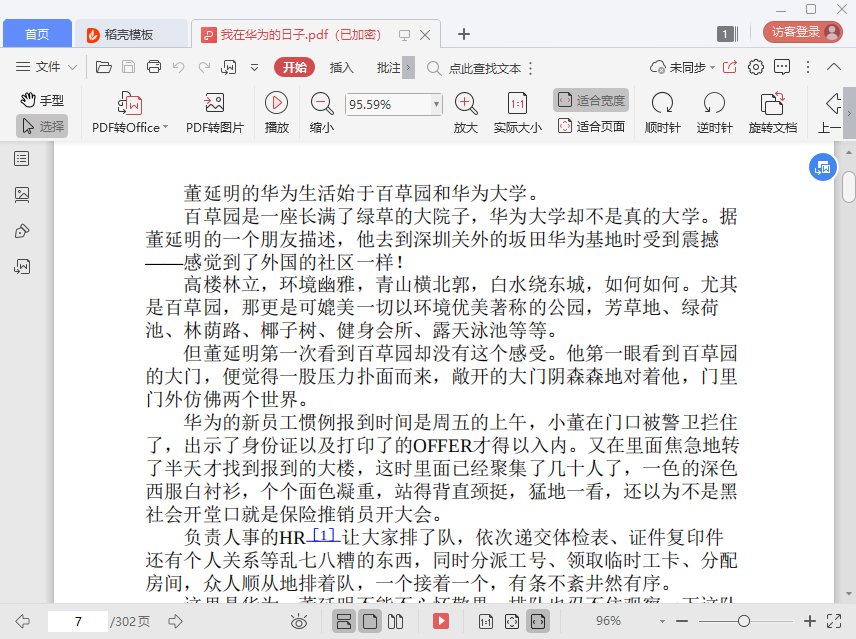Image resolution: width=856 pixels, height=639 pixels.
Task: Follow the [1] footnote link
Action: pos(324,535)
